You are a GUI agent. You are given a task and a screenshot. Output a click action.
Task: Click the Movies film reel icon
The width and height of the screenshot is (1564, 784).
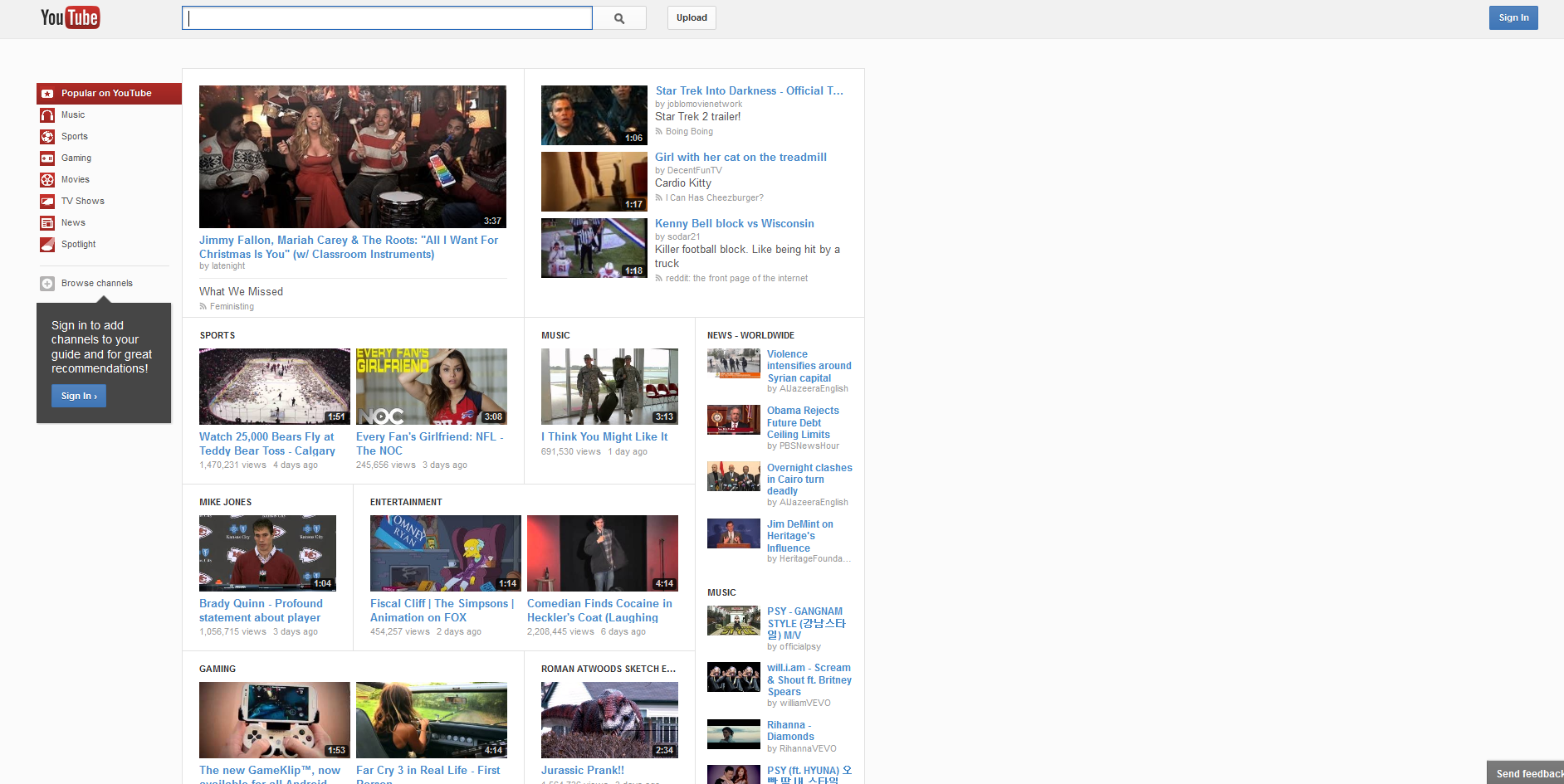click(47, 180)
